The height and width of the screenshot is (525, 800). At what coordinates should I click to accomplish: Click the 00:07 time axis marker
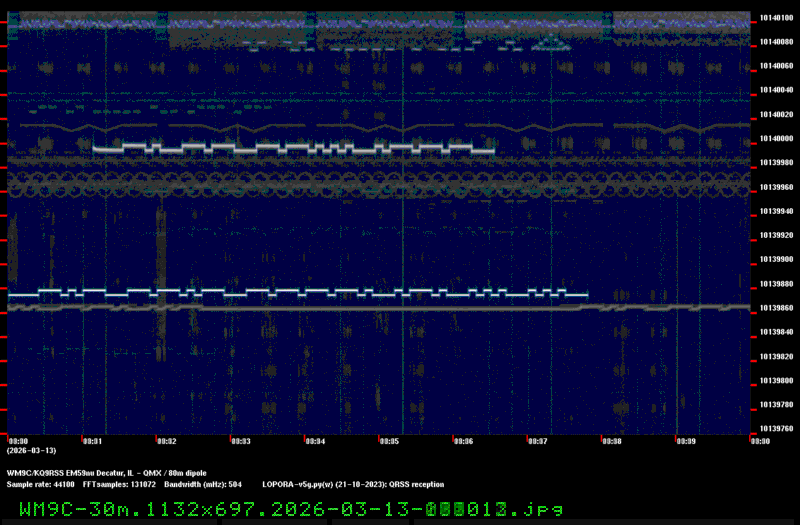click(x=538, y=441)
